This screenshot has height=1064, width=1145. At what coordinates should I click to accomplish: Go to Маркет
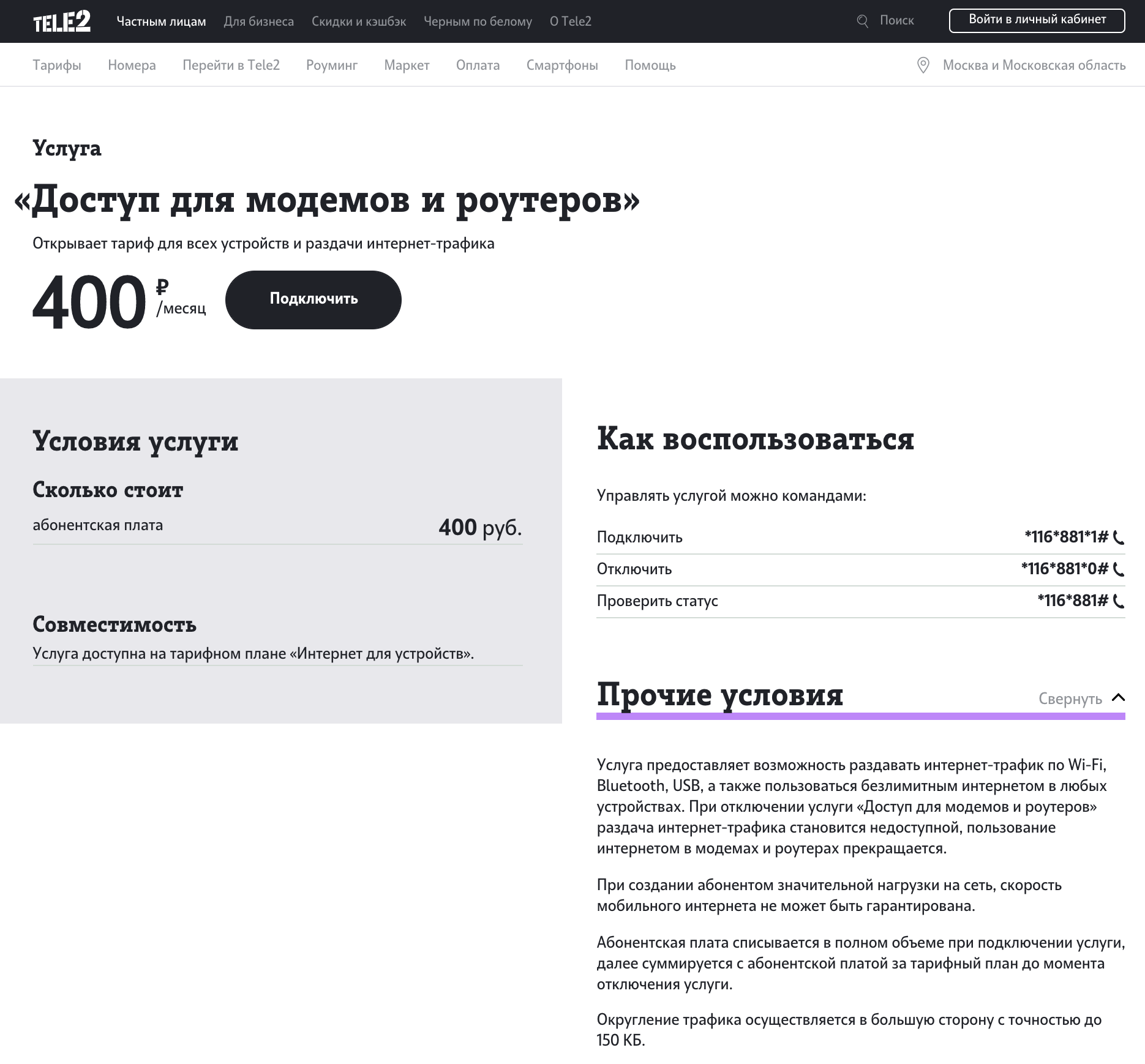click(x=407, y=65)
